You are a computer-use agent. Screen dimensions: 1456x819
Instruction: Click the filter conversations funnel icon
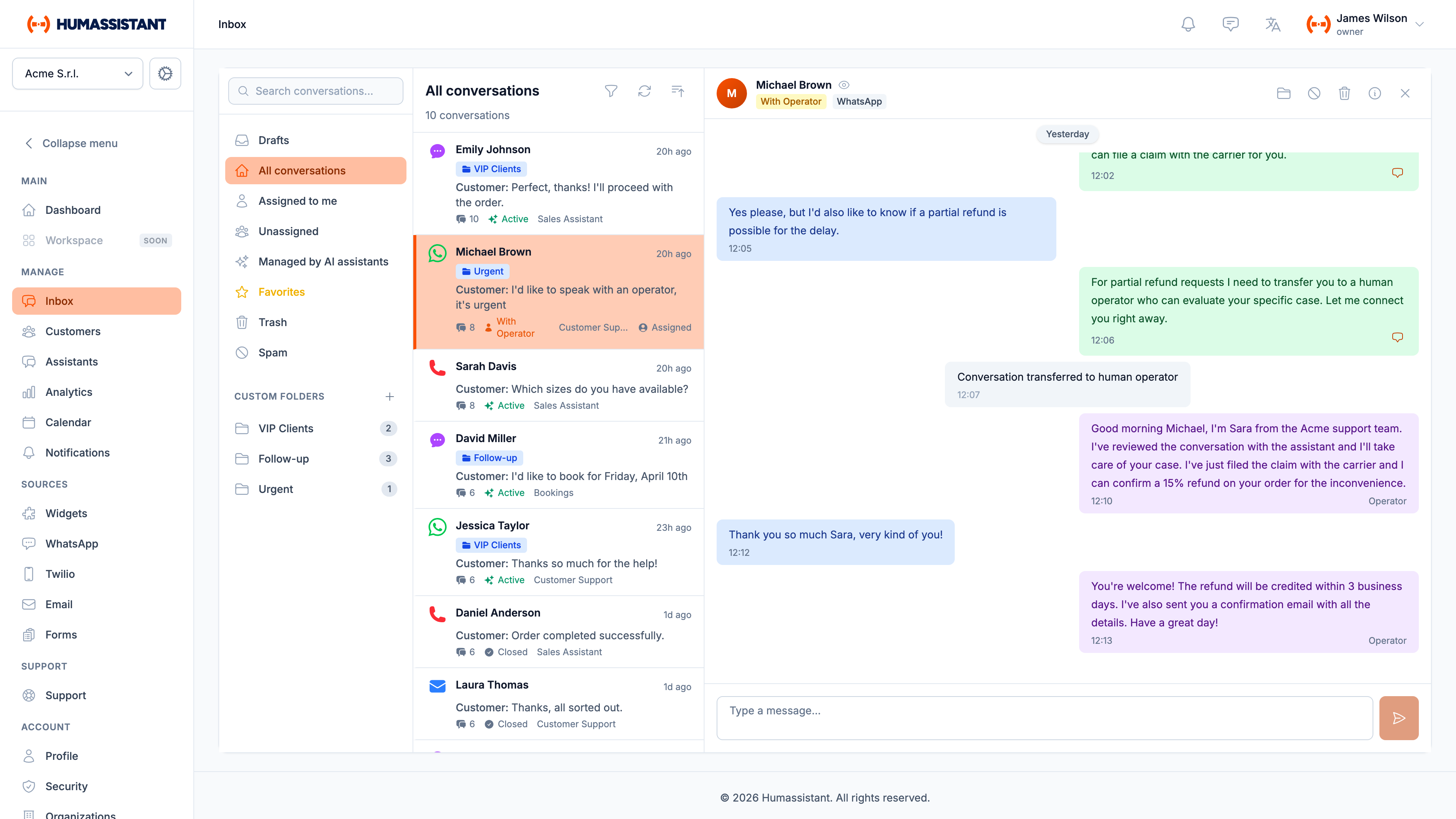coord(611,91)
